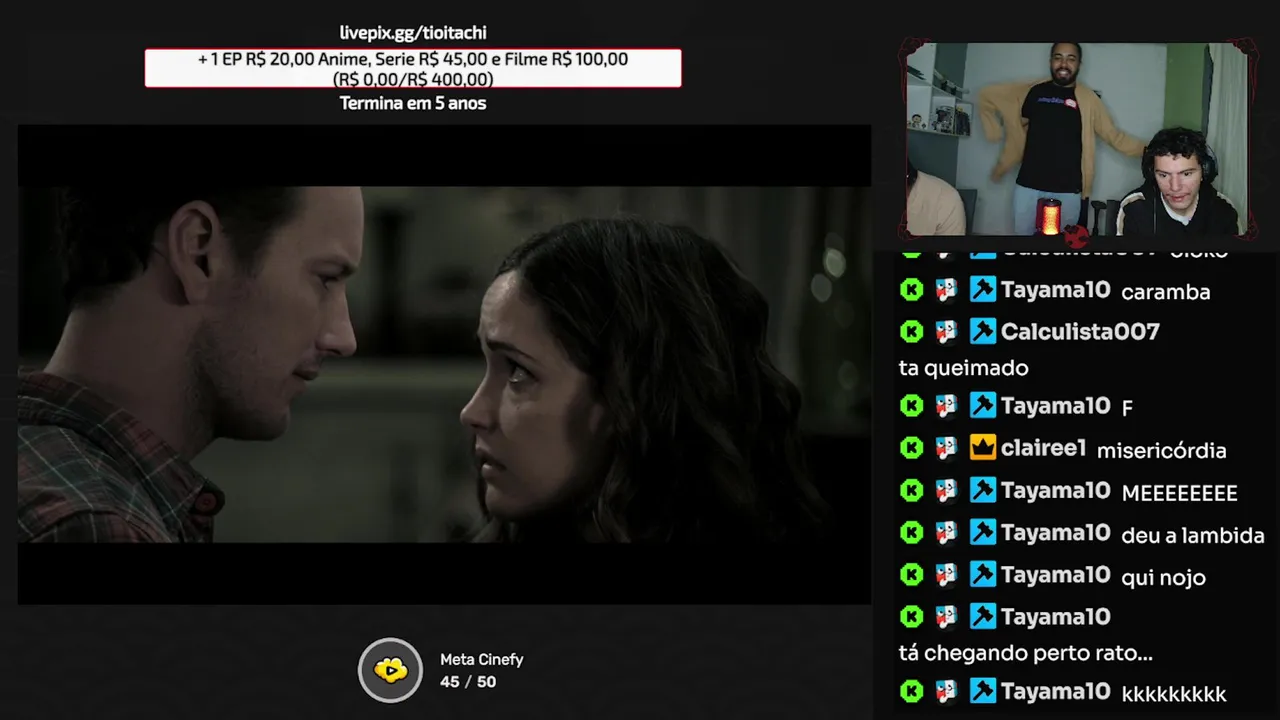
Task: Click the red-white badge on the "deu a lambida" row
Action: point(946,533)
